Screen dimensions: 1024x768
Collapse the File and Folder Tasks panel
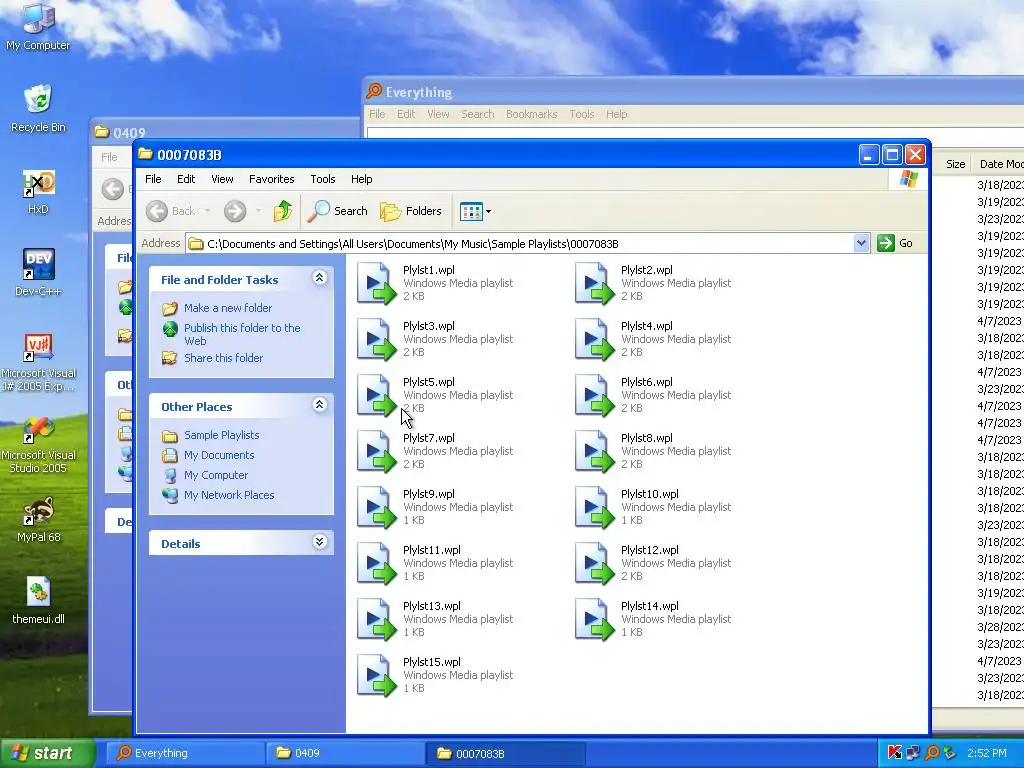pyautogui.click(x=319, y=278)
